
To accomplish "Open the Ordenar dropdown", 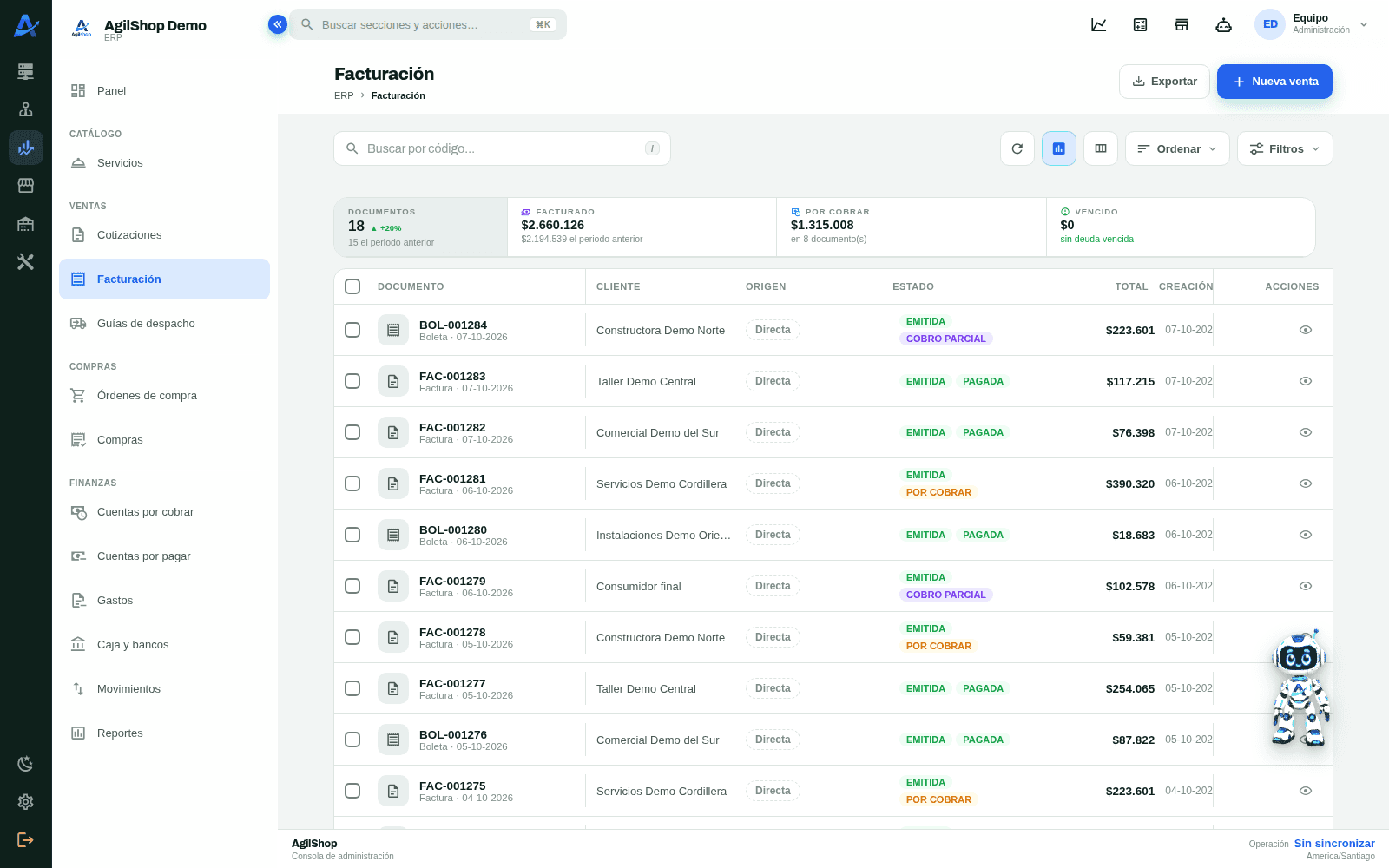I will tap(1177, 148).
